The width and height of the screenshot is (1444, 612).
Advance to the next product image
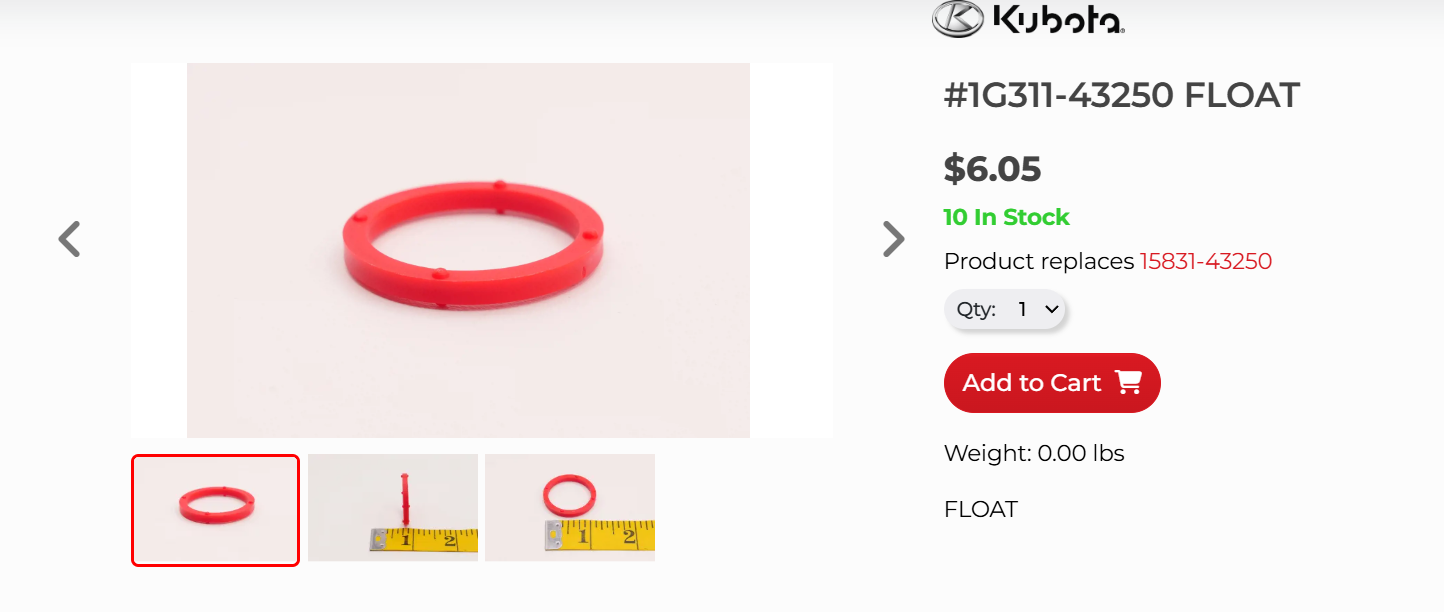[x=893, y=239]
